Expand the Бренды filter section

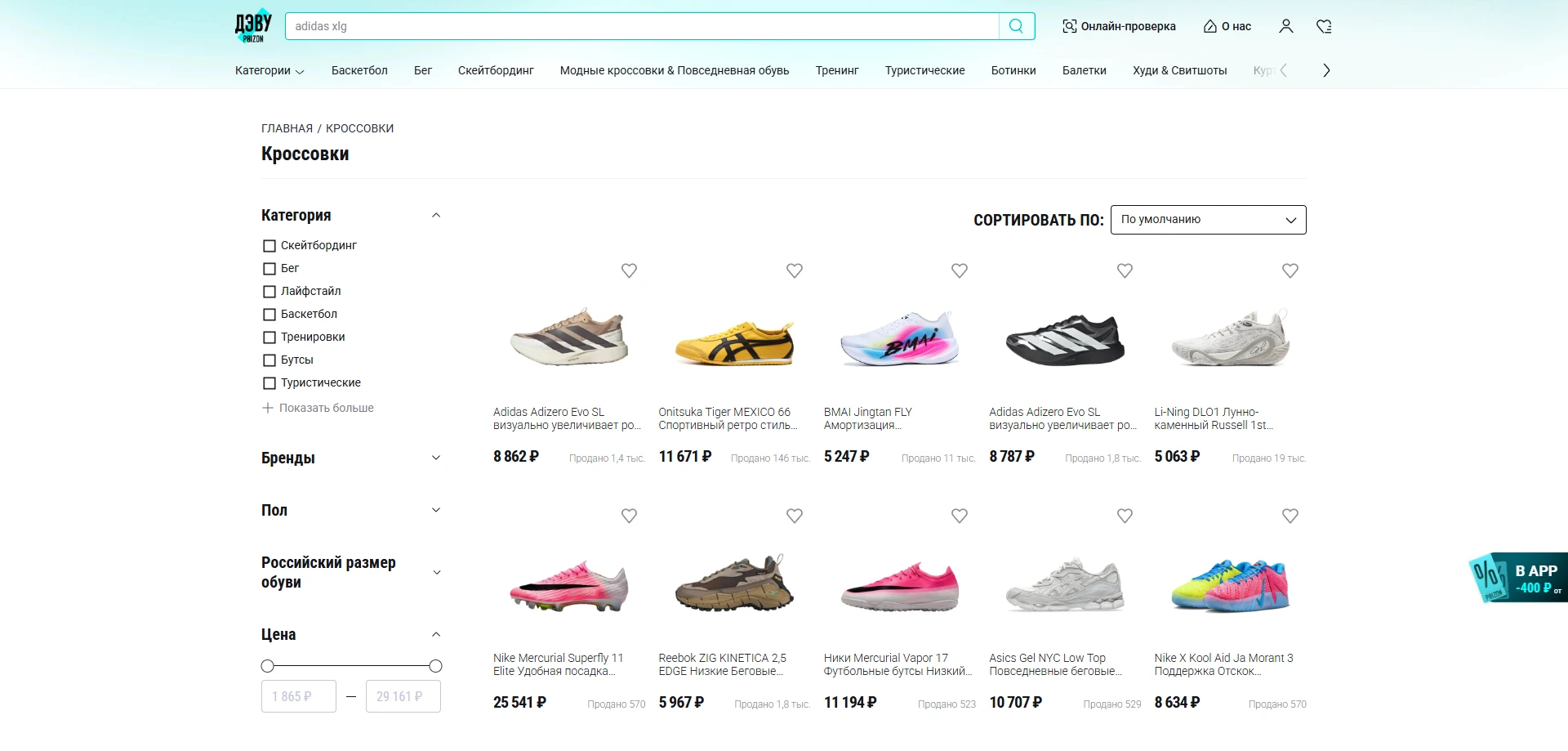pyautogui.click(x=436, y=458)
